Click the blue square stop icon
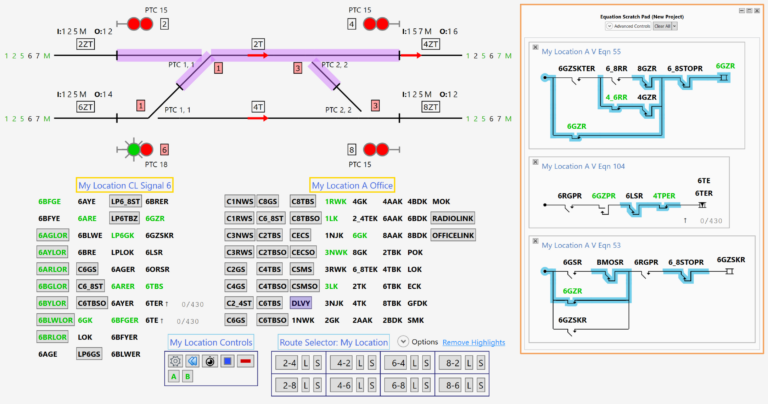 point(228,361)
